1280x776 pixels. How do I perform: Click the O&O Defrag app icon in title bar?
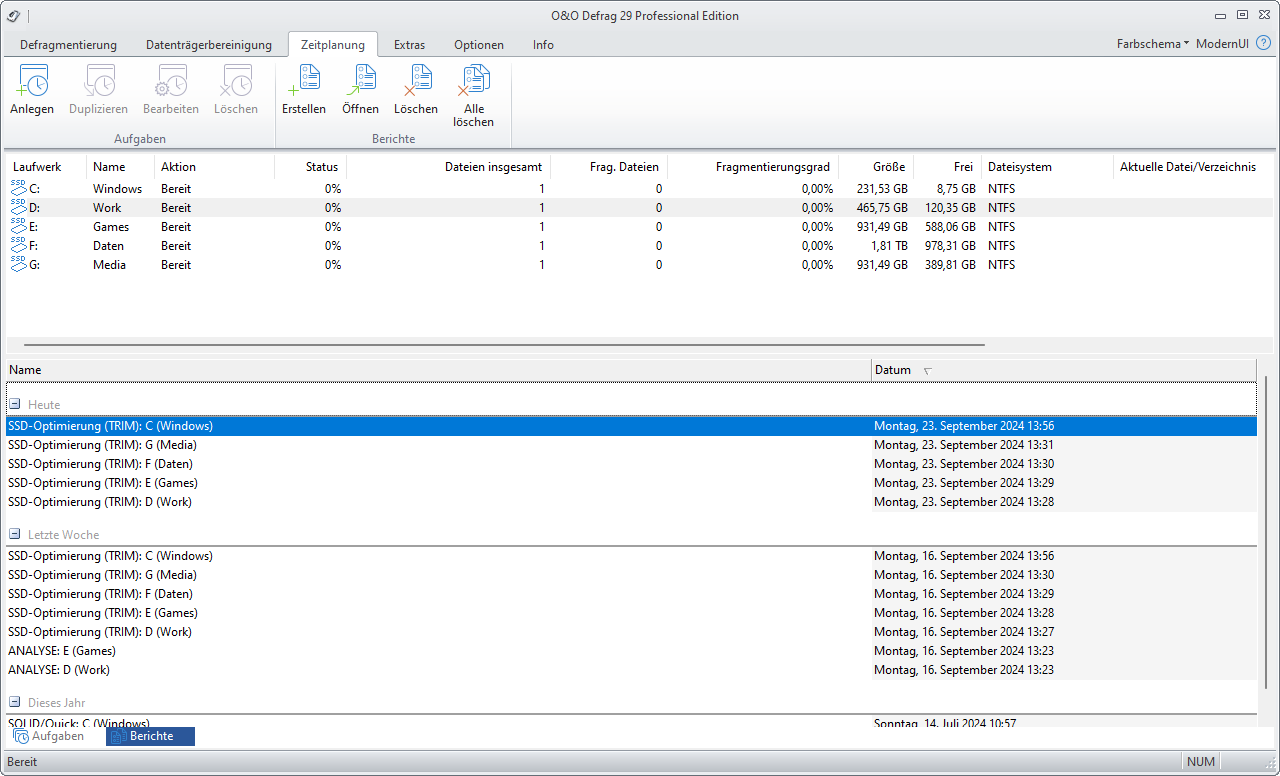13,16
